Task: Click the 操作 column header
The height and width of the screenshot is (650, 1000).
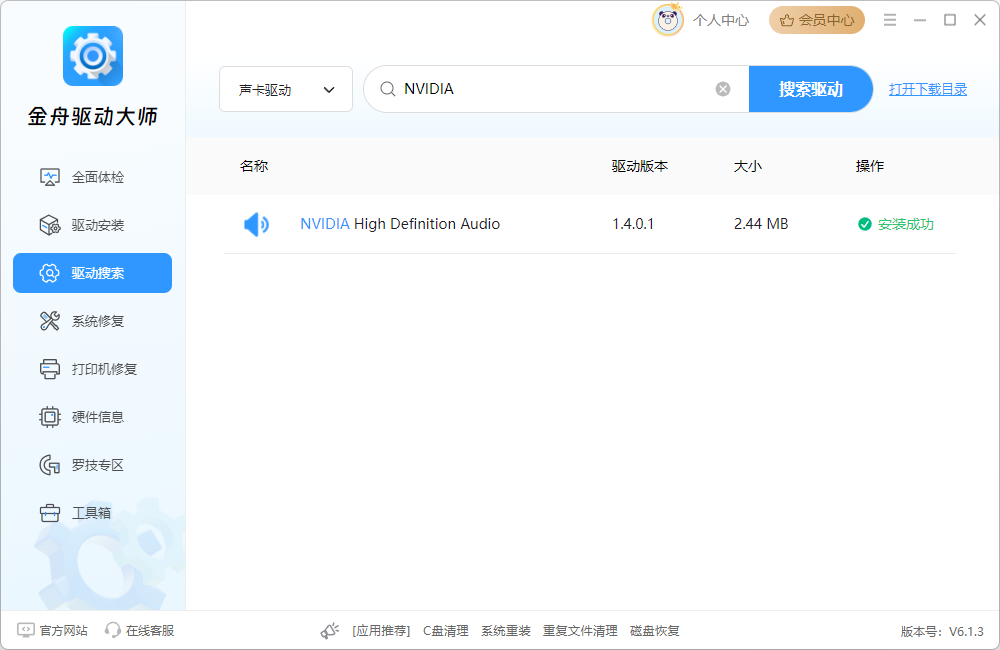Action: (x=869, y=166)
